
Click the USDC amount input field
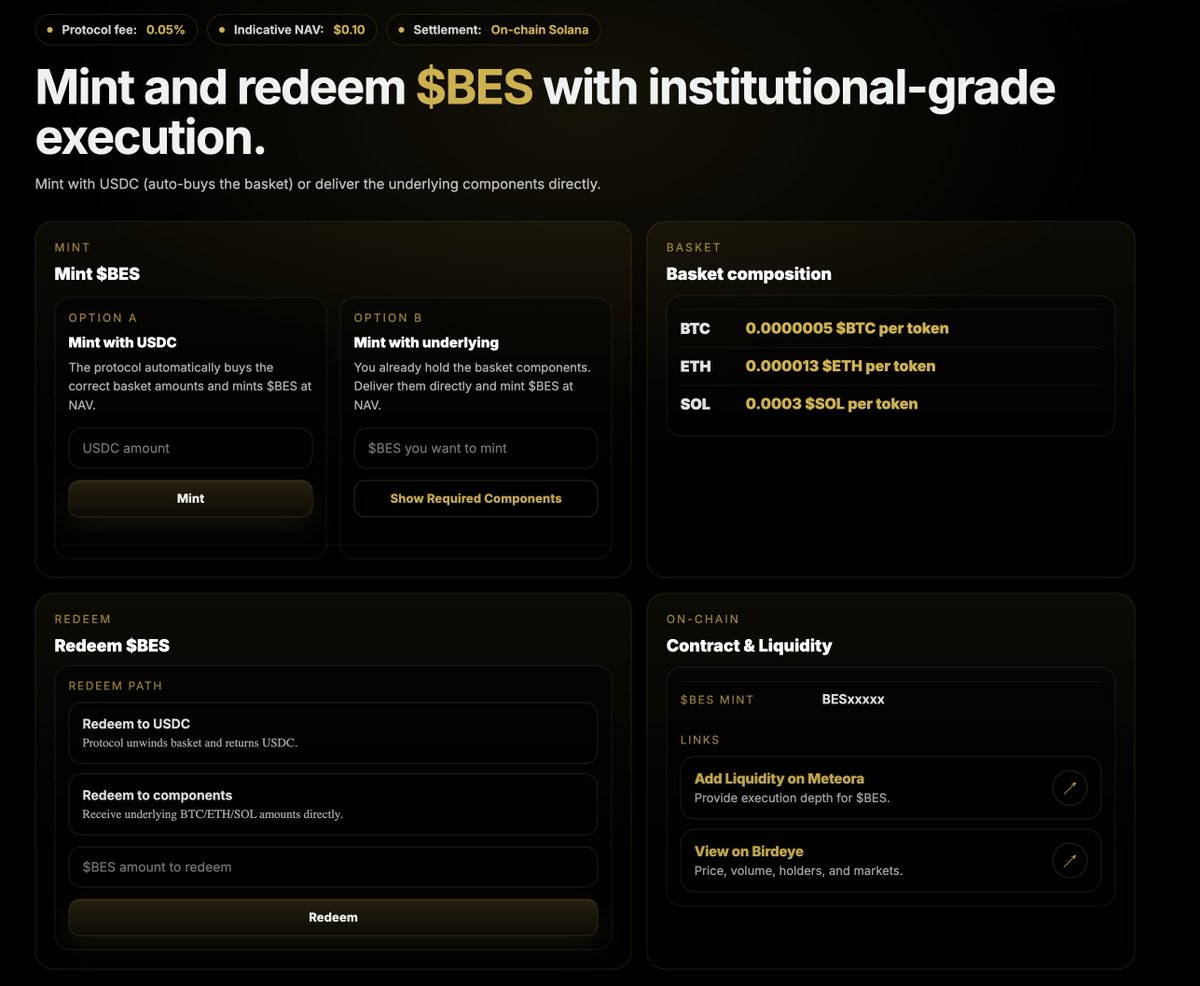tap(190, 448)
